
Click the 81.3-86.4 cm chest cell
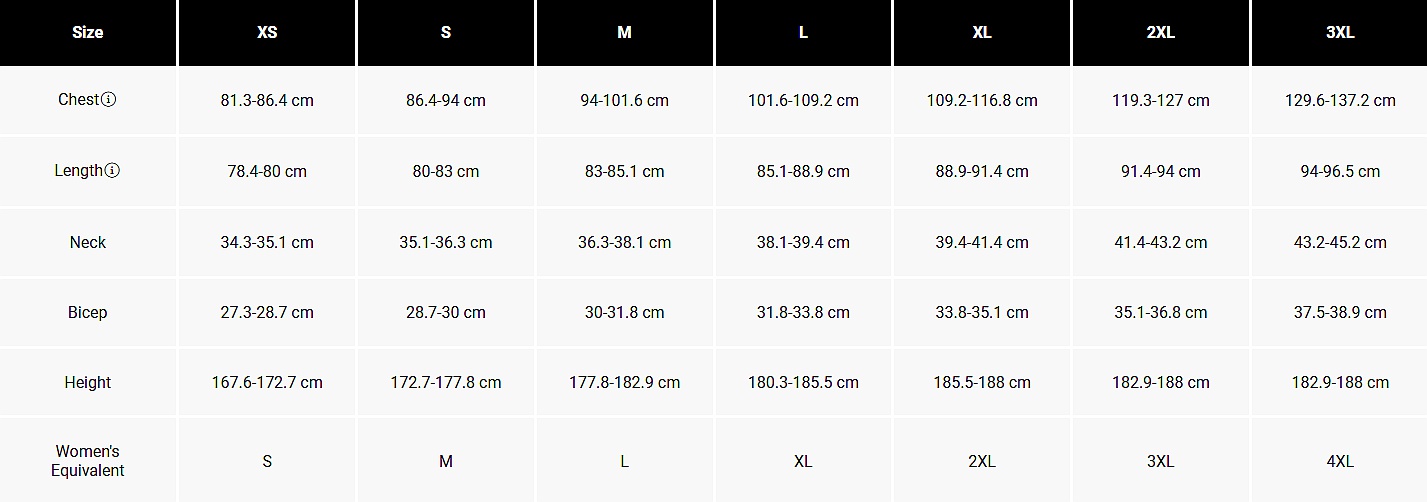pyautogui.click(x=267, y=100)
